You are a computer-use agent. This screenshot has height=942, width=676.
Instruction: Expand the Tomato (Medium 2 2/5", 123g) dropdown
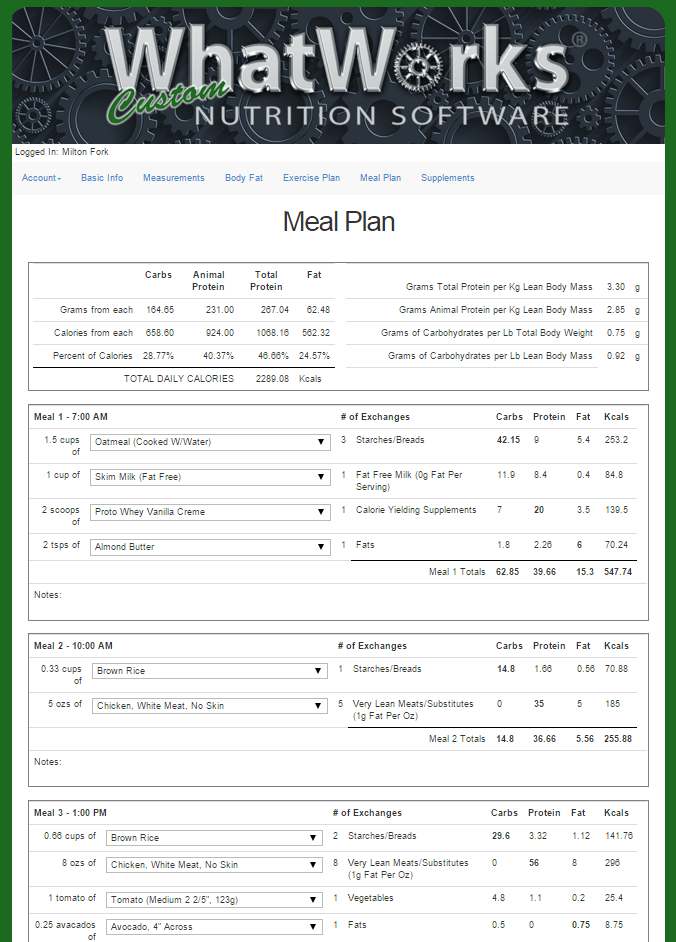point(215,900)
